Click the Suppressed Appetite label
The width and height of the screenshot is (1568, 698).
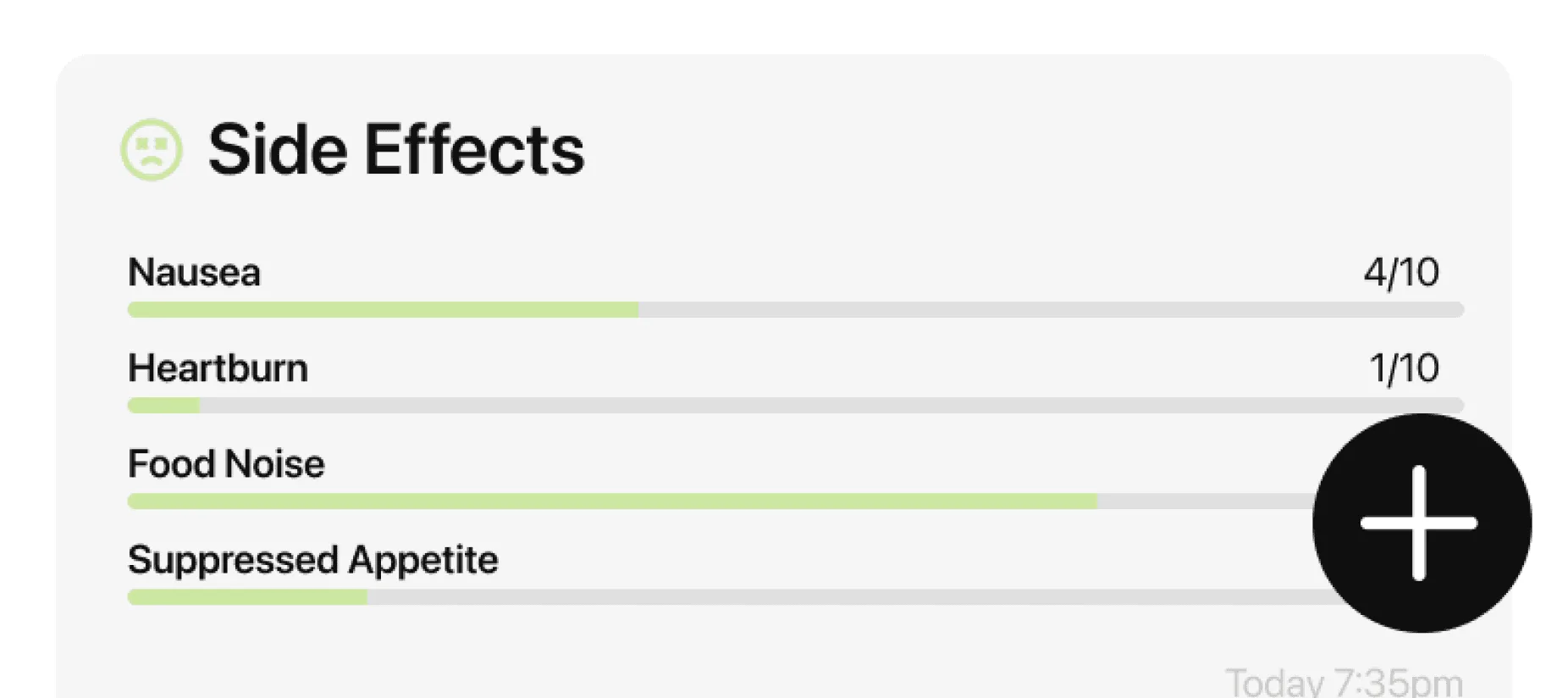click(x=312, y=560)
